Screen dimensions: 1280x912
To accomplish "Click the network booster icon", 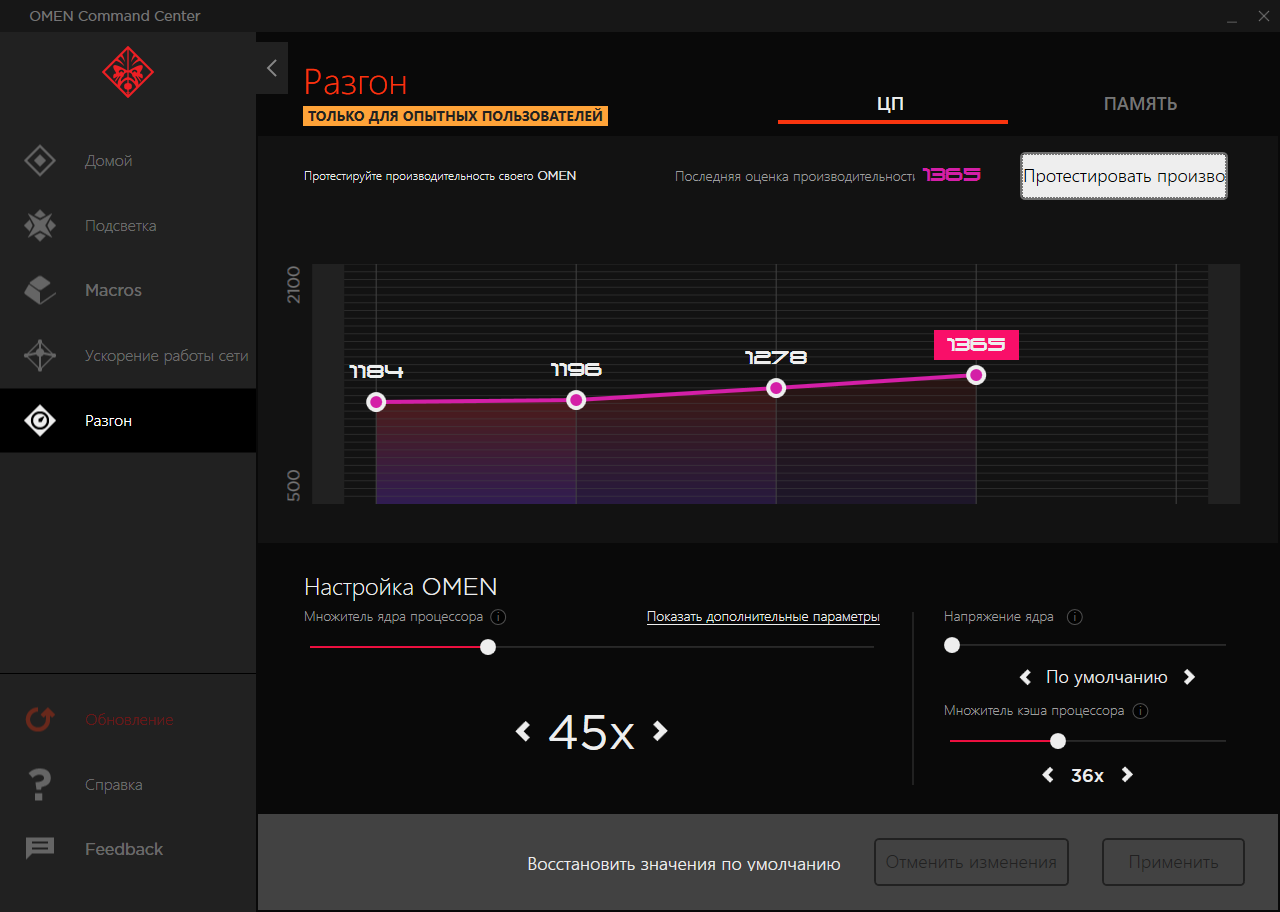I will click(x=40, y=356).
